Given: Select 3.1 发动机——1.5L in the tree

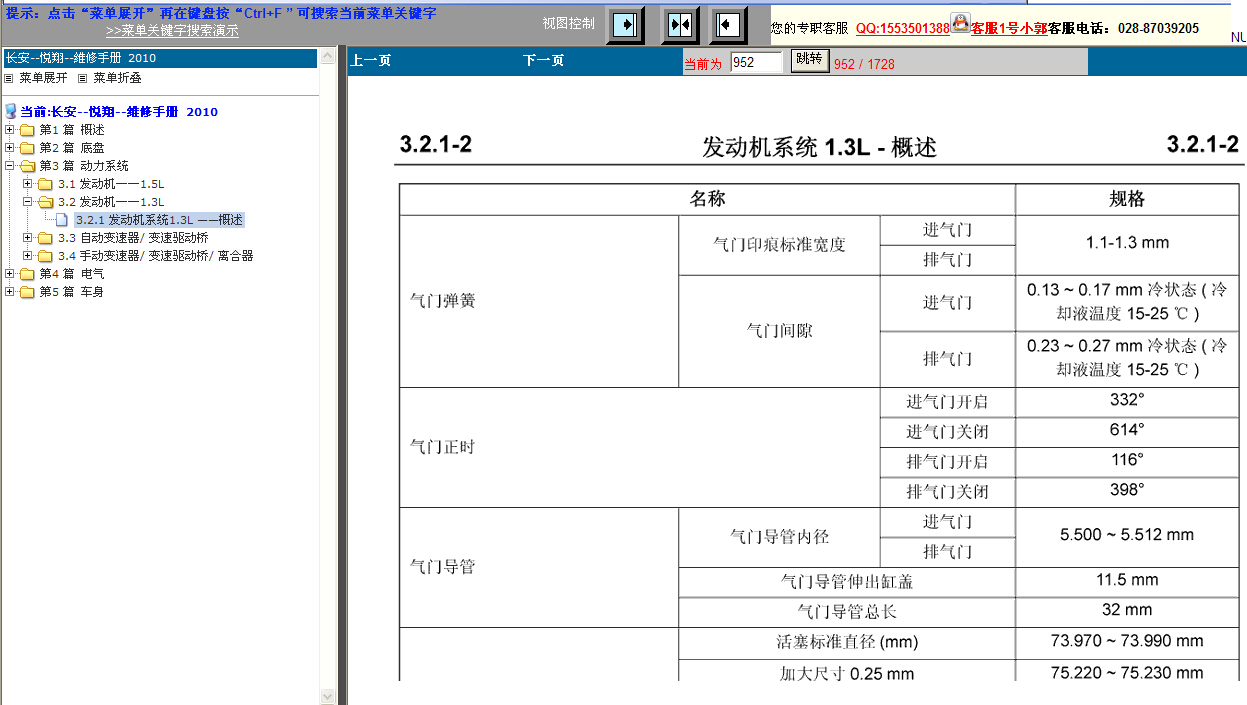Looking at the screenshot, I should tap(111, 184).
